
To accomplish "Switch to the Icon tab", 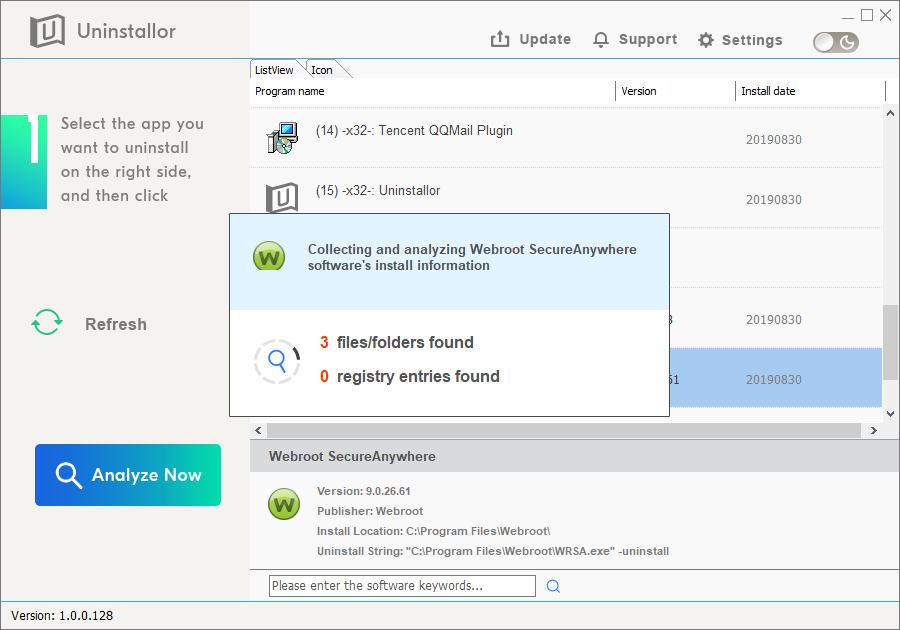I will point(322,70).
